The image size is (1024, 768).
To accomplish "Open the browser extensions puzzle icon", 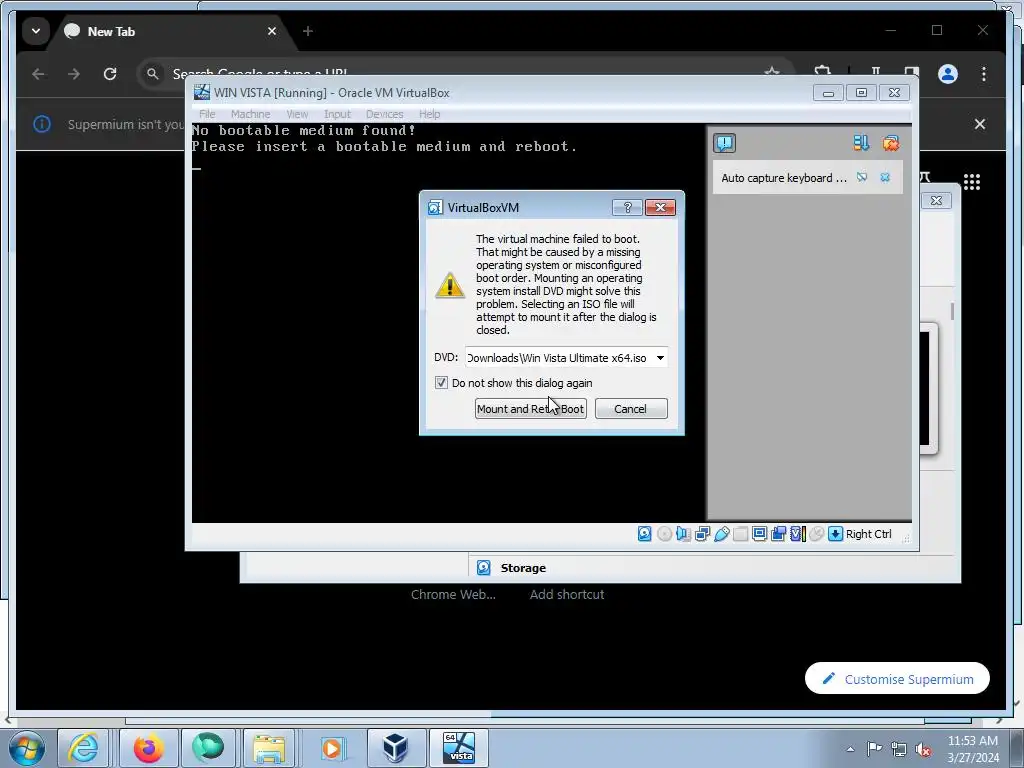I will tap(823, 72).
